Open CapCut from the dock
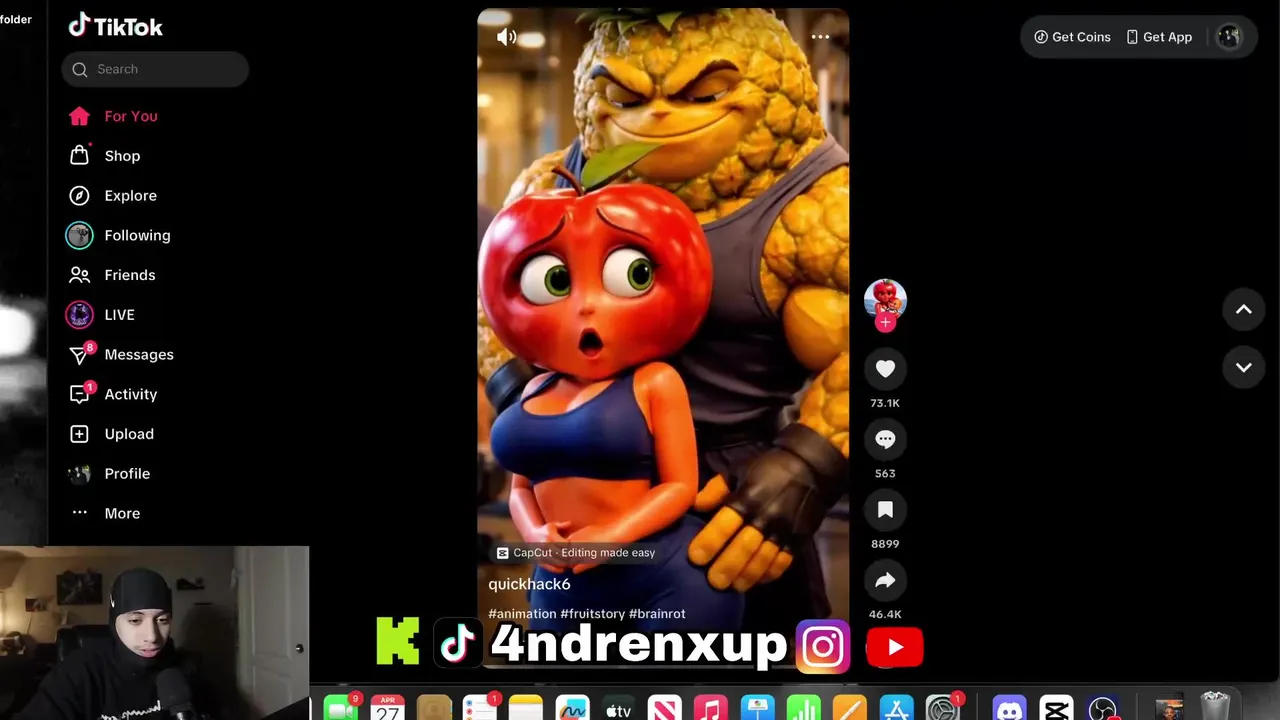The image size is (1280, 720). click(x=1056, y=708)
